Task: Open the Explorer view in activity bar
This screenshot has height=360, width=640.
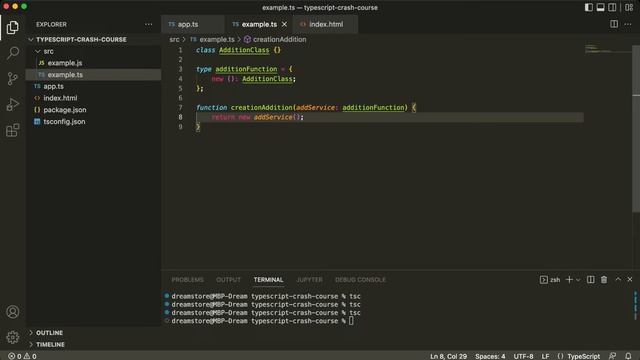Action: (x=13, y=27)
